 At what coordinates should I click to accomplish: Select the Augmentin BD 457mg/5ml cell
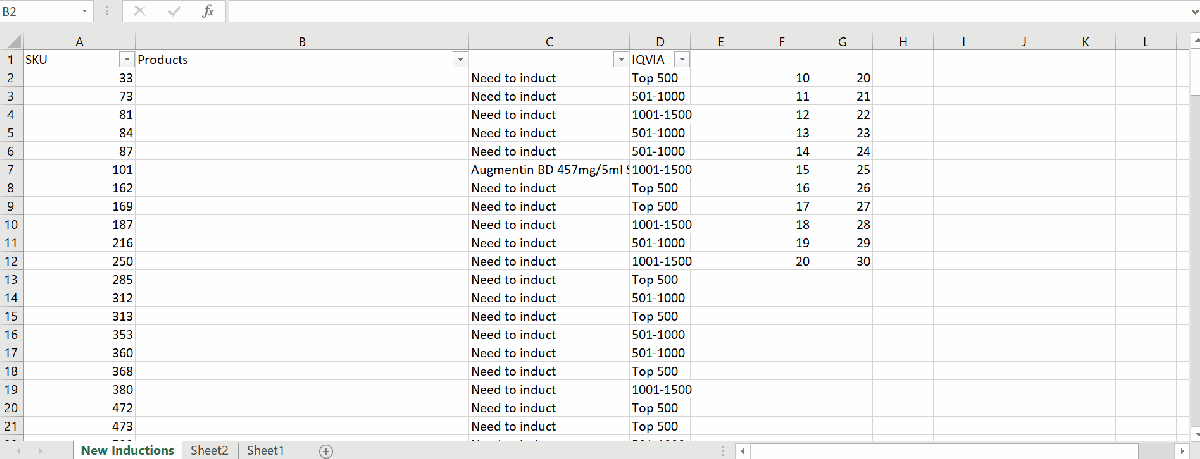pyautogui.click(x=549, y=169)
